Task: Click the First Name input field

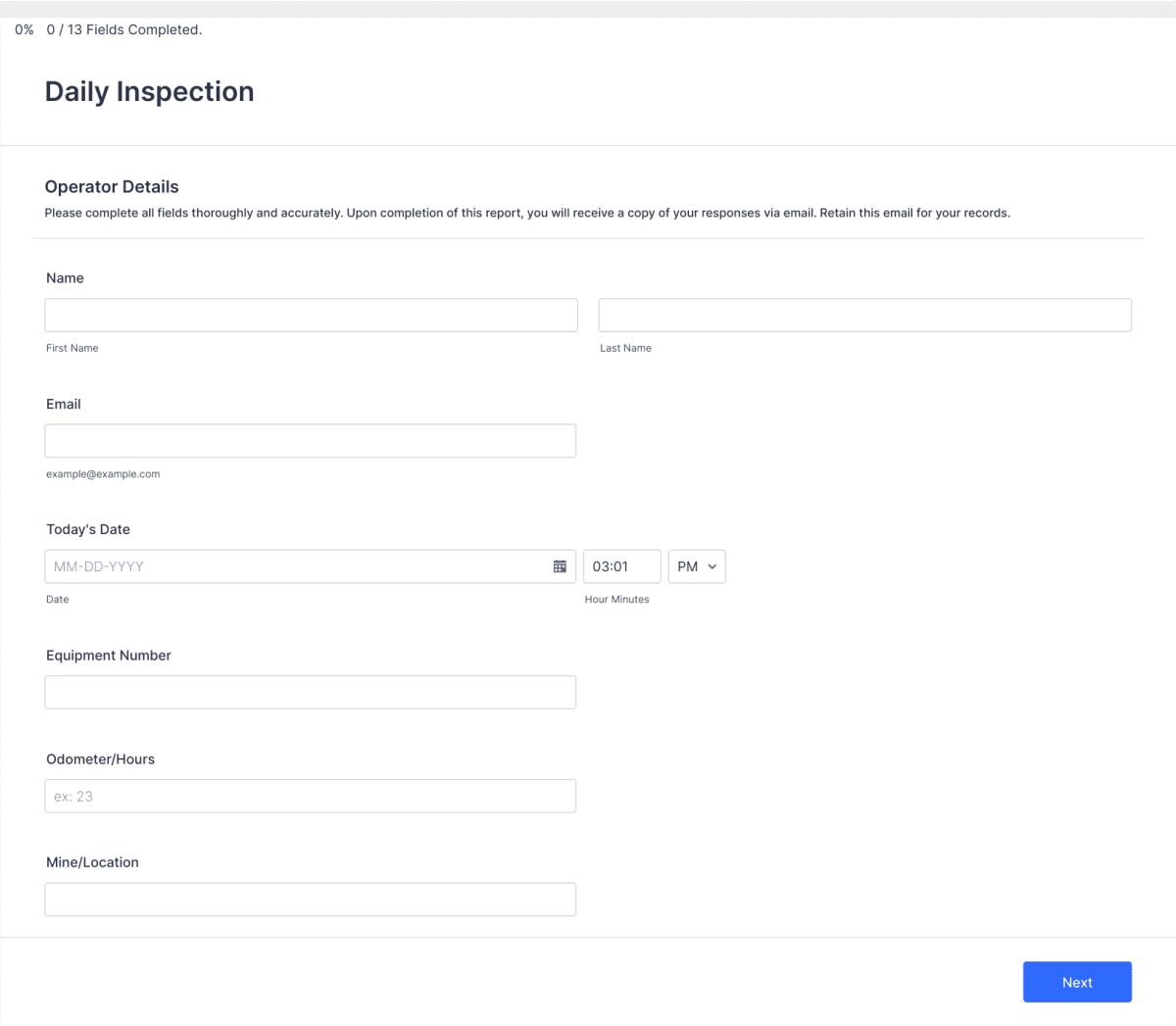Action: pyautogui.click(x=311, y=314)
